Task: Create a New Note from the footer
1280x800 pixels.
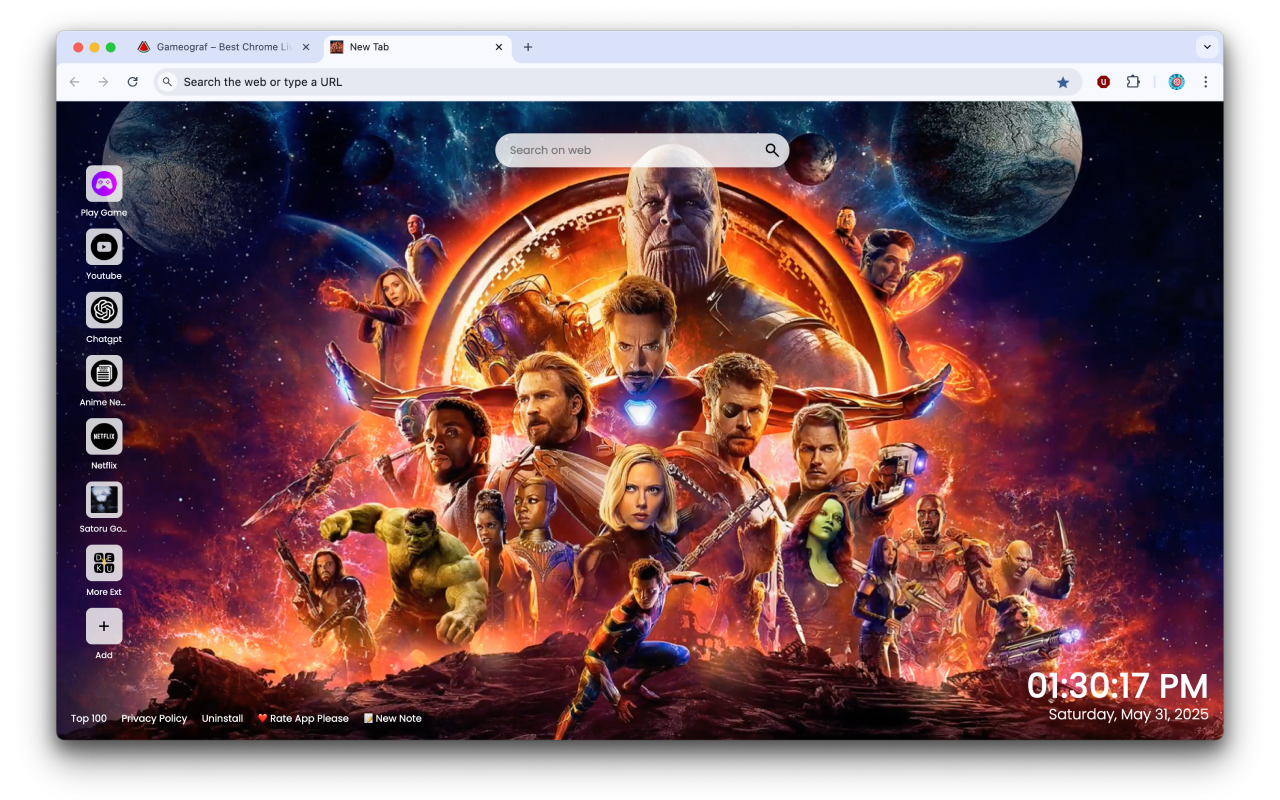Action: point(393,718)
